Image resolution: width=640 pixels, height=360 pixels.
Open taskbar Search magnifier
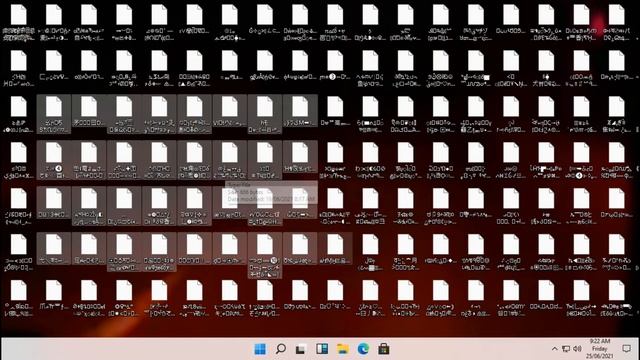(x=280, y=349)
